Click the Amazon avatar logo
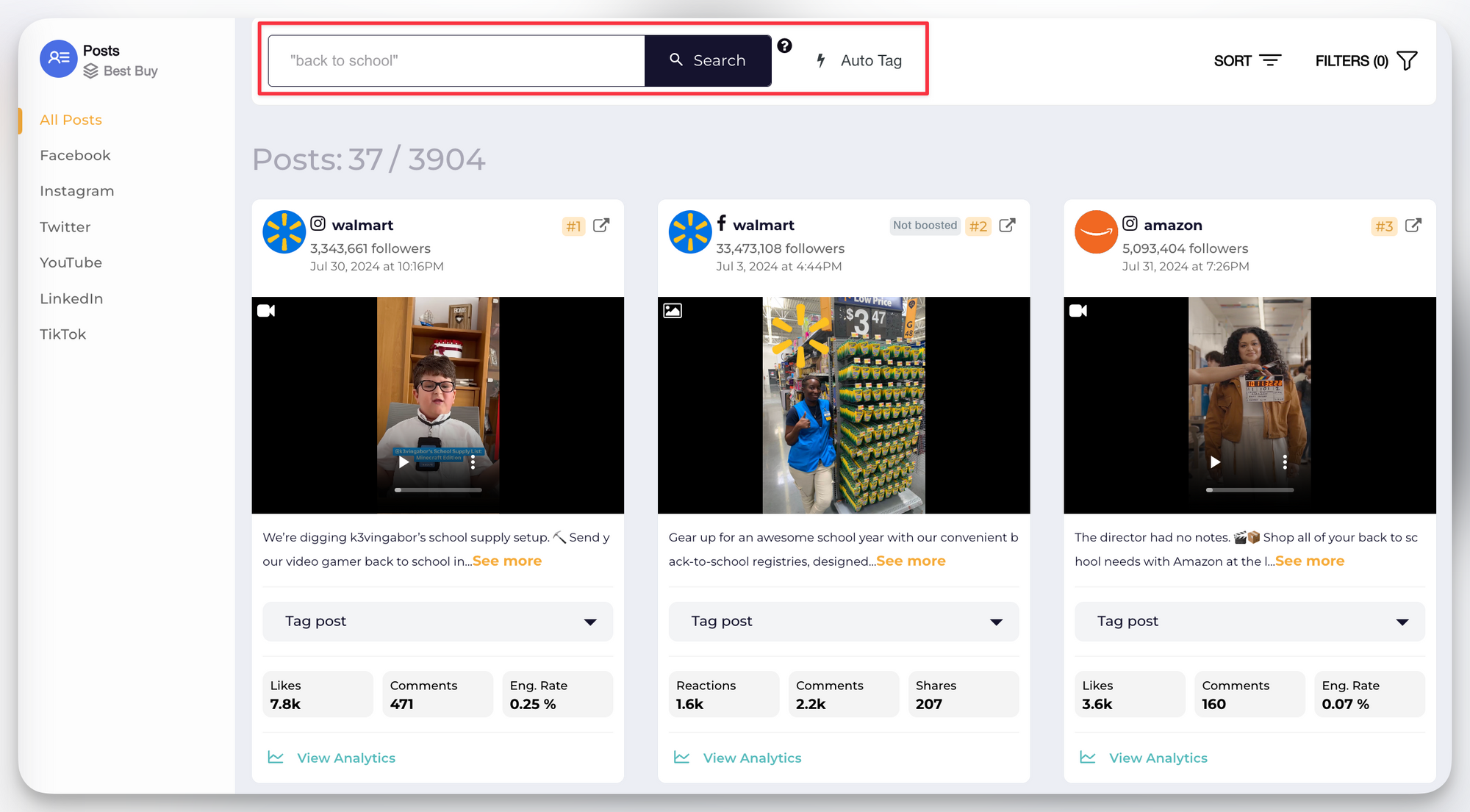Viewport: 1470px width, 812px height. click(x=1096, y=232)
